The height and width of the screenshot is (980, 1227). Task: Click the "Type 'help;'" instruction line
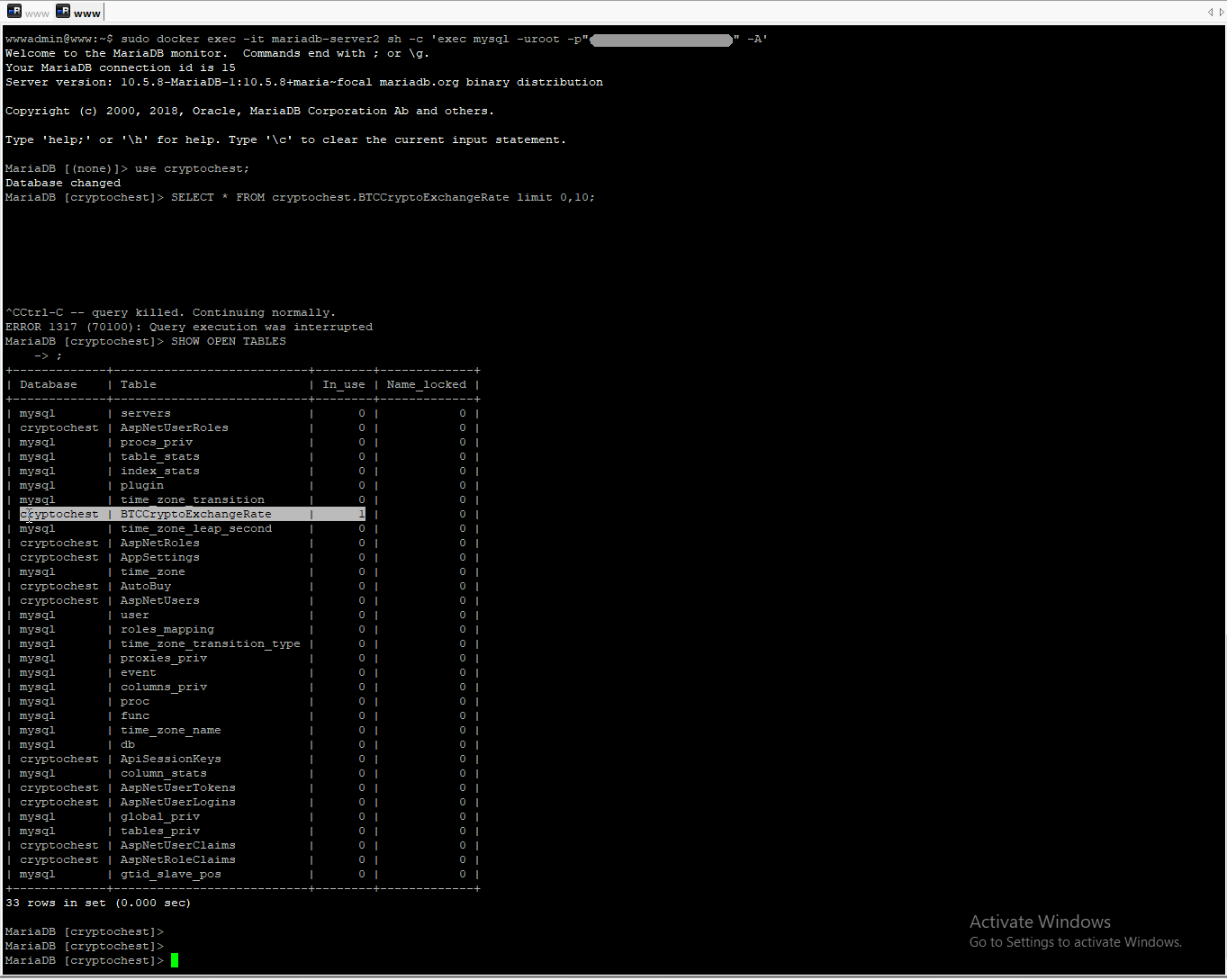click(285, 139)
